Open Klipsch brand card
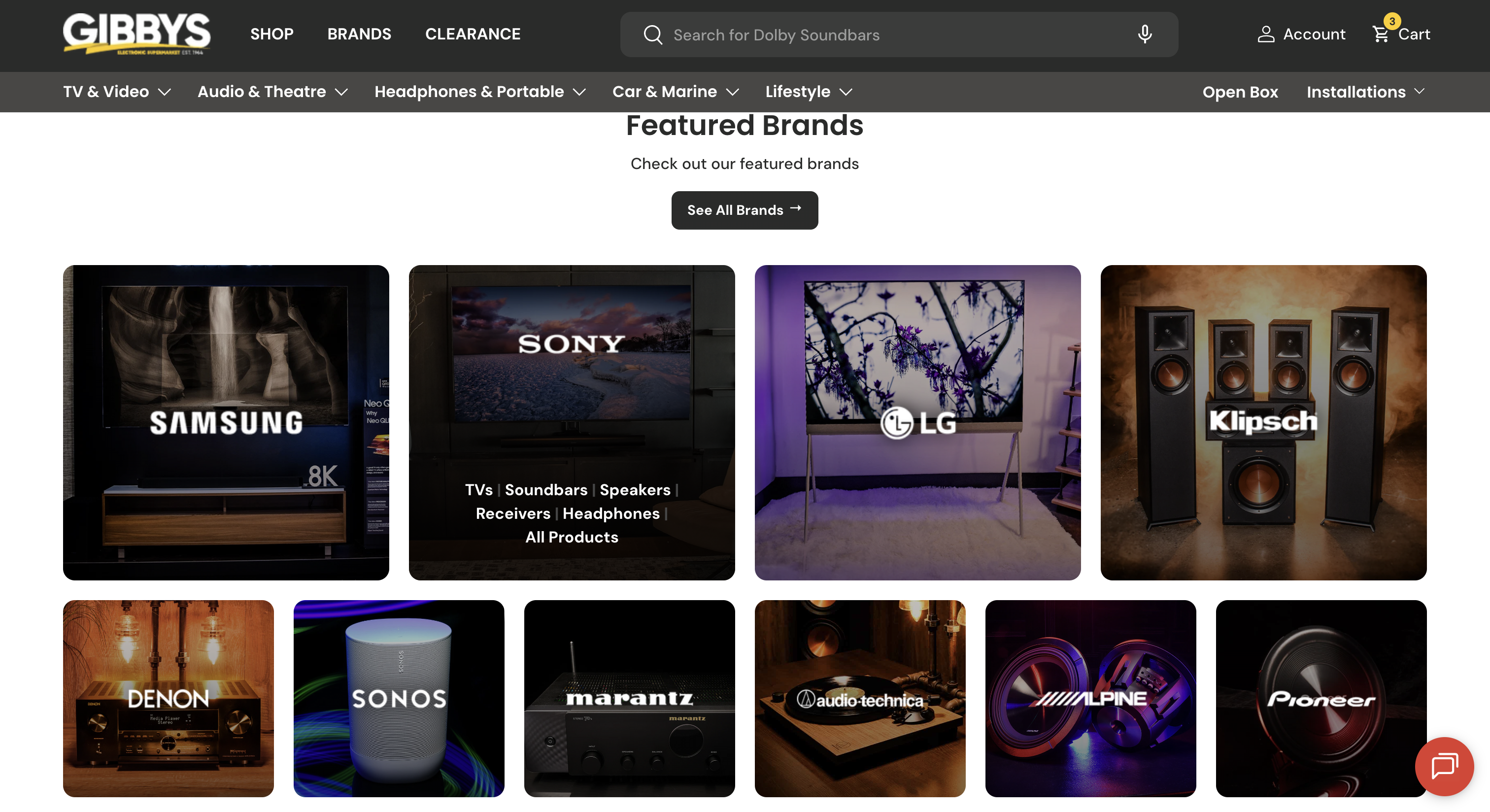 pyautogui.click(x=1263, y=422)
